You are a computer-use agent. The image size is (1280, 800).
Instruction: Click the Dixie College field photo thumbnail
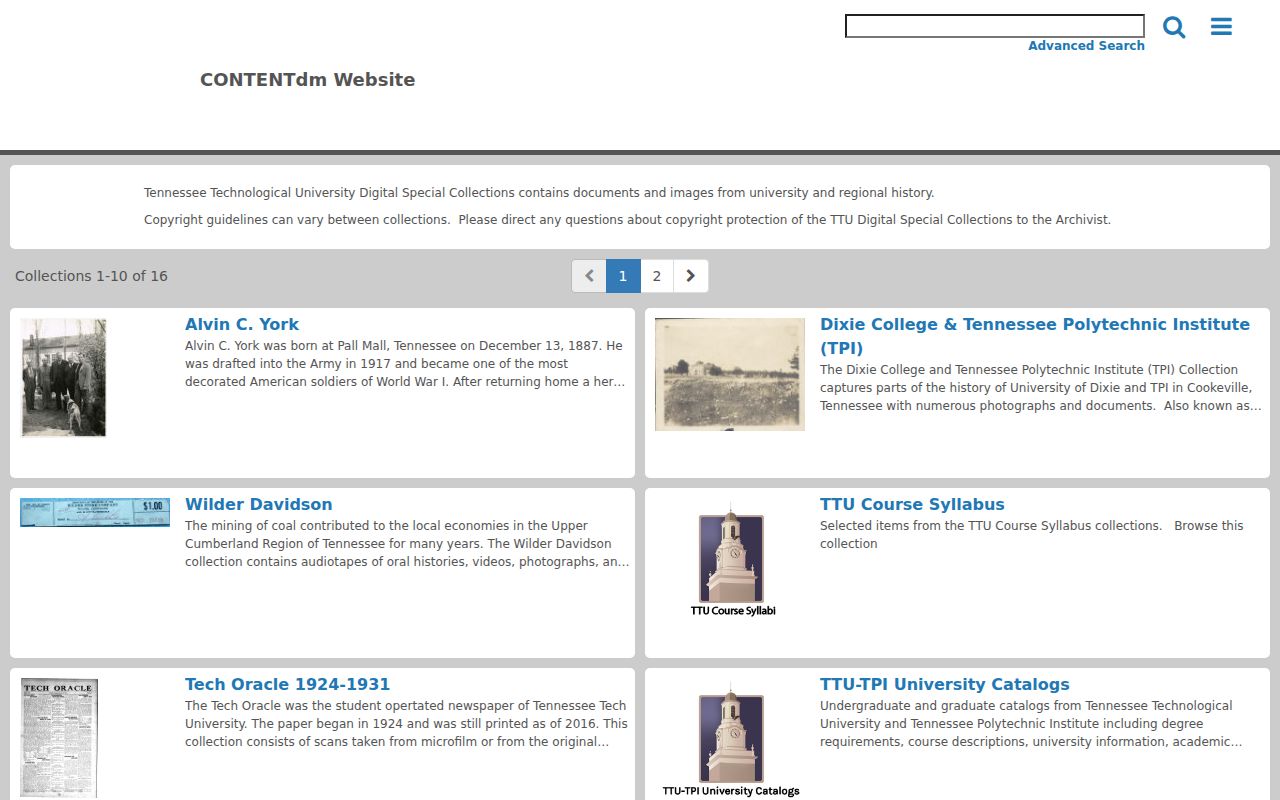(x=730, y=374)
